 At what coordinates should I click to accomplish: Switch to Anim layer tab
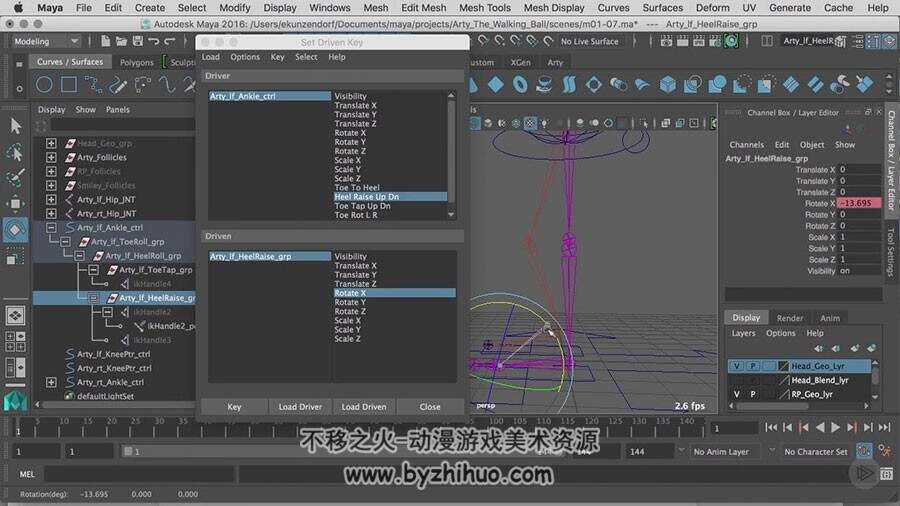[830, 318]
